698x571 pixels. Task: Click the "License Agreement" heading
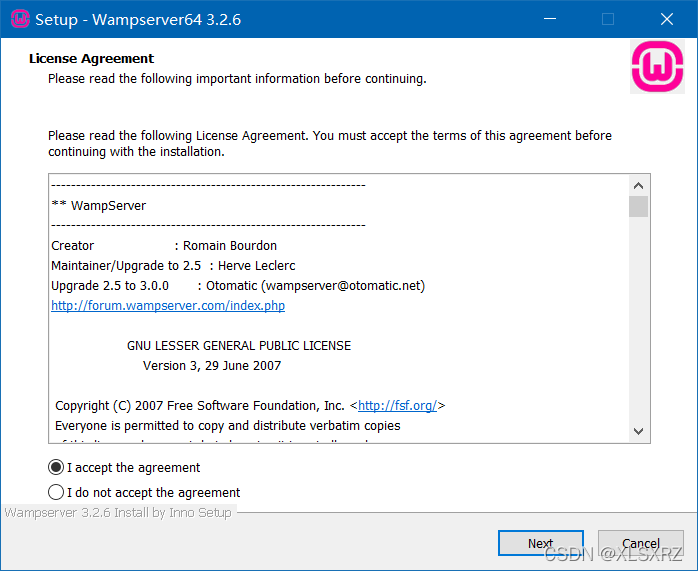coord(91,59)
